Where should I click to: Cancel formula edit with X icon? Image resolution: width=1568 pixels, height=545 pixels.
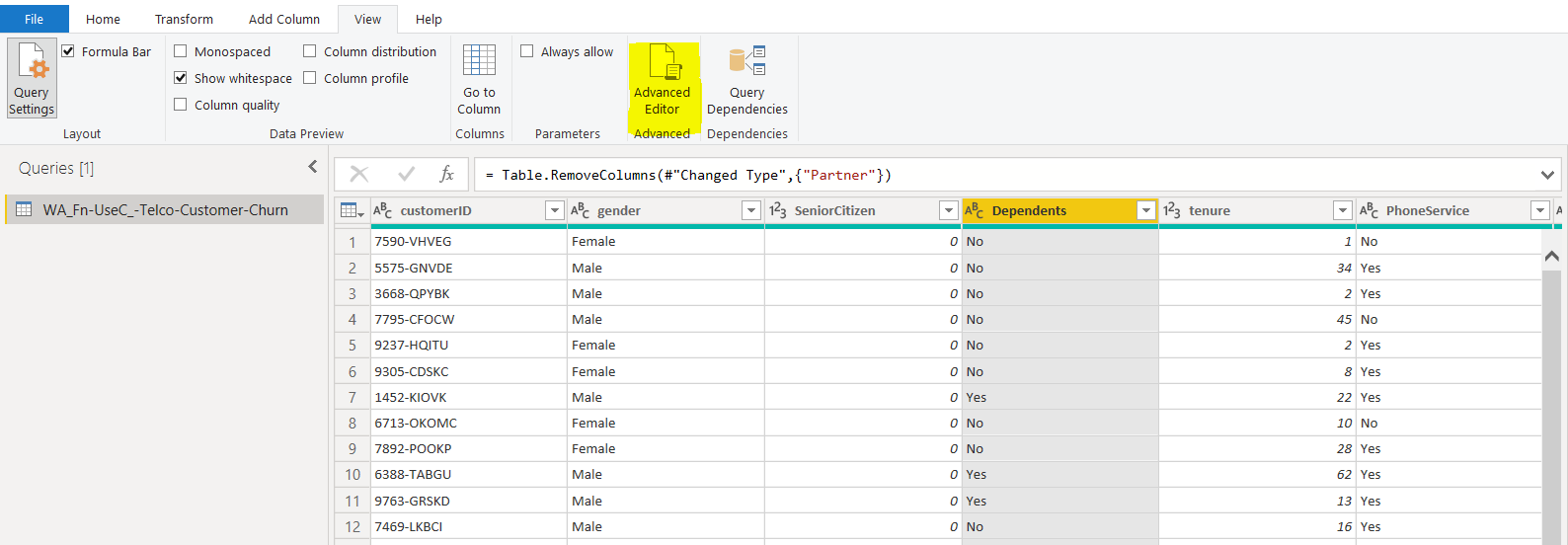[x=359, y=175]
